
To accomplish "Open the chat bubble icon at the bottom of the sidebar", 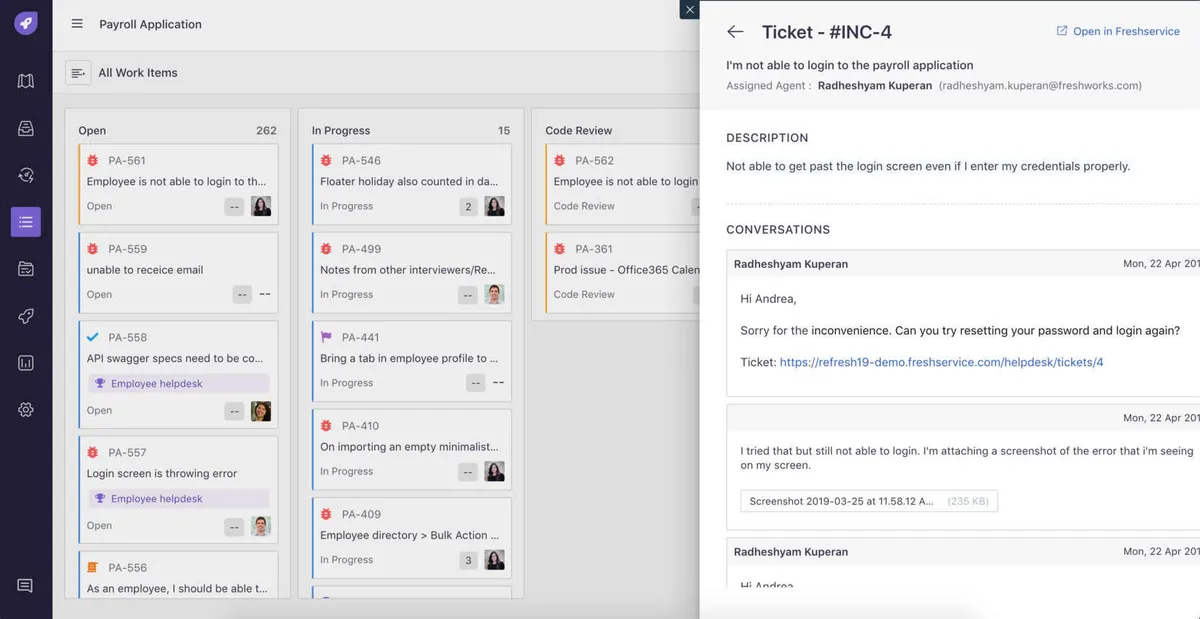I will (26, 585).
